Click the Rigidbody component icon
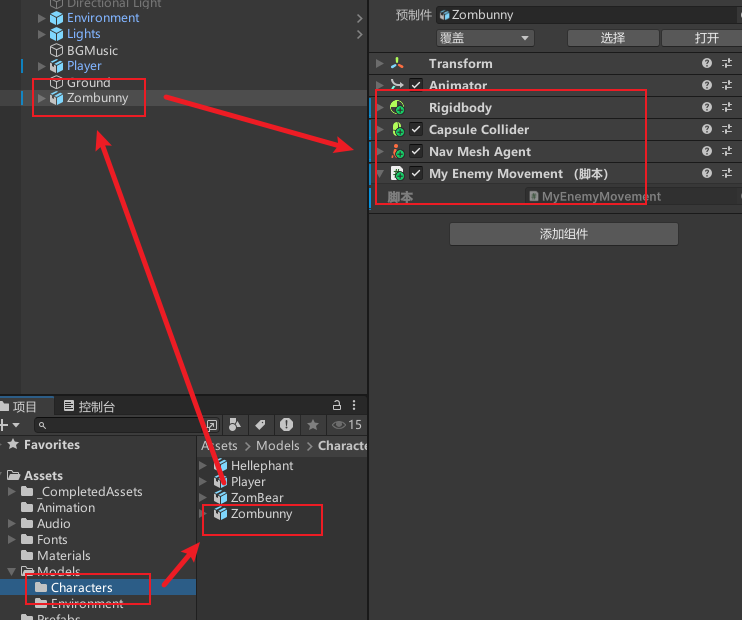This screenshot has height=620, width=742. coord(397,107)
